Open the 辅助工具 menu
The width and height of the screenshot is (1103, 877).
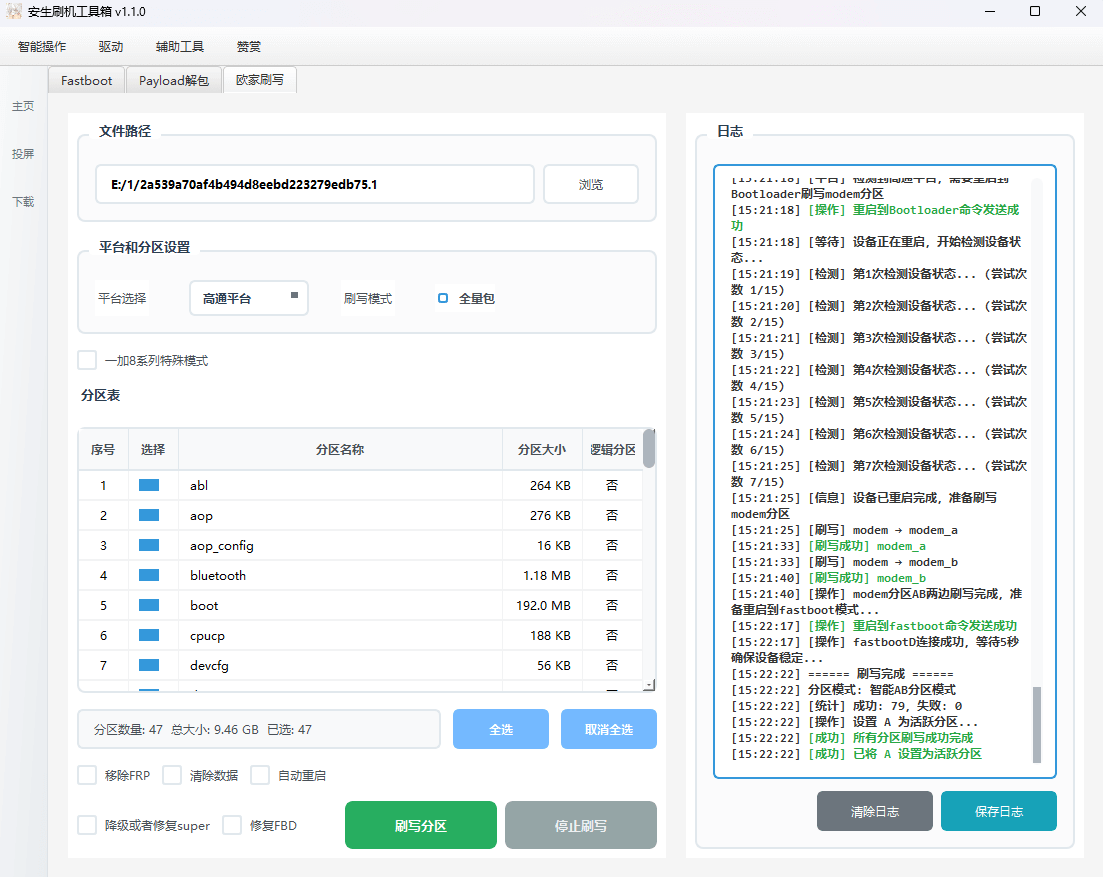coord(179,46)
